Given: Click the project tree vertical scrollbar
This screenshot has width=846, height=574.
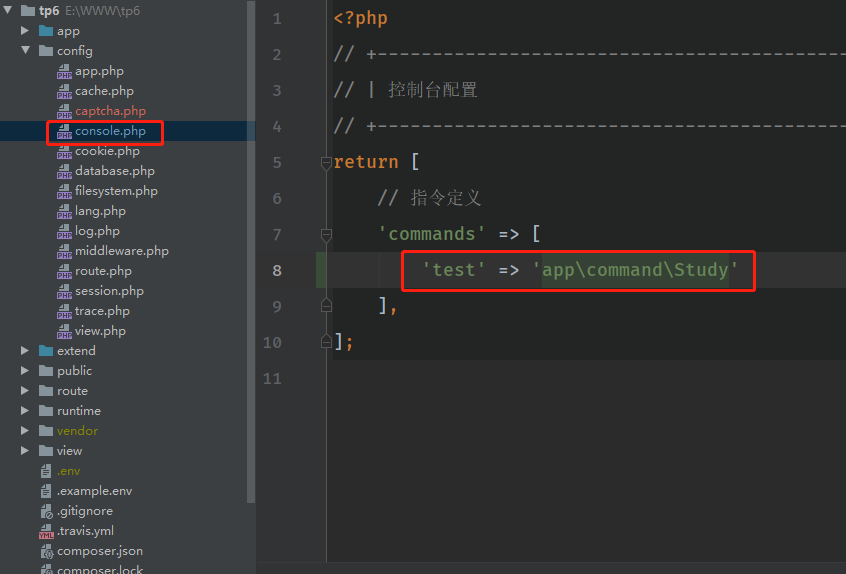Looking at the screenshot, I should pyautogui.click(x=251, y=251).
